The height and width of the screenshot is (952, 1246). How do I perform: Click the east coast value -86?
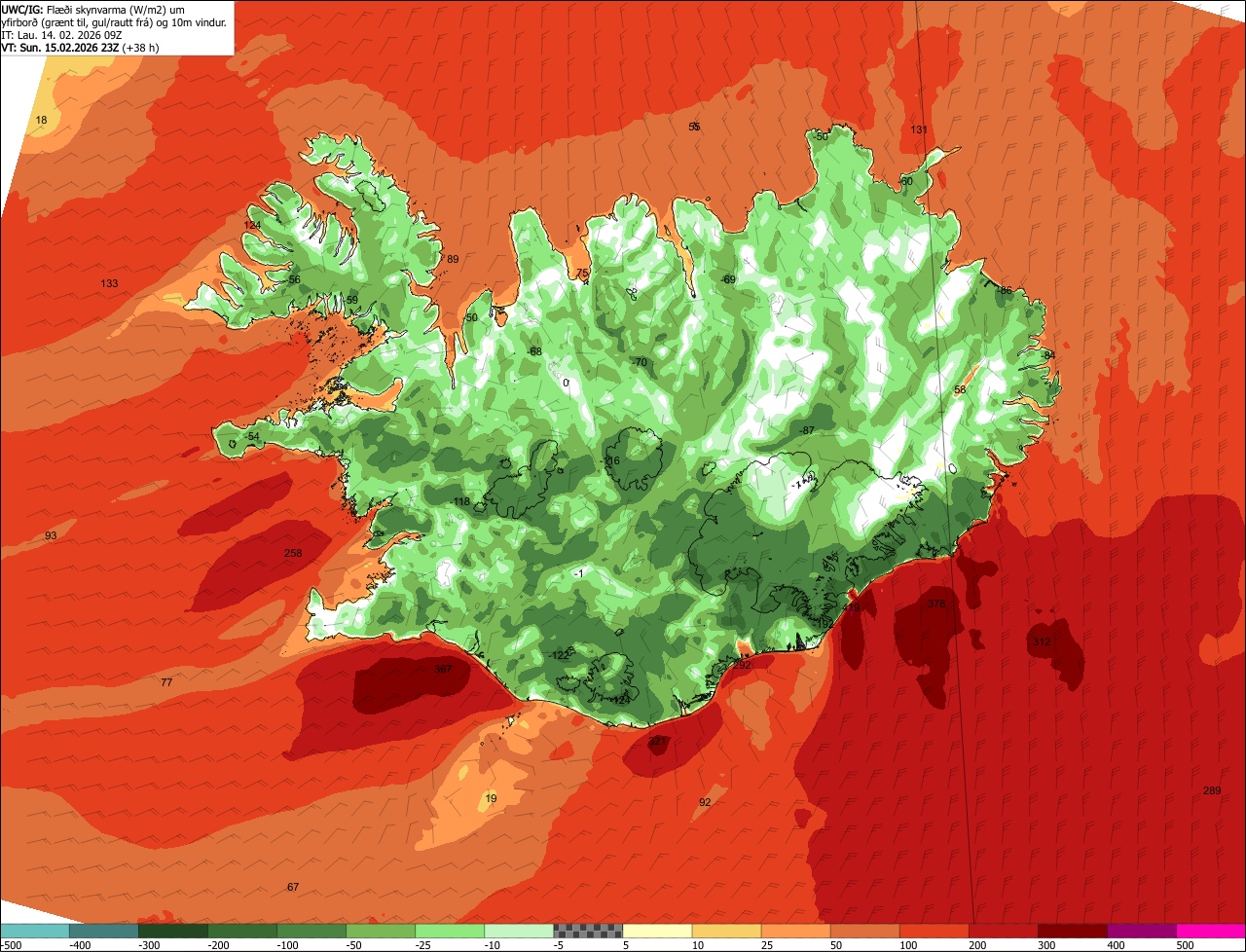point(1005,290)
